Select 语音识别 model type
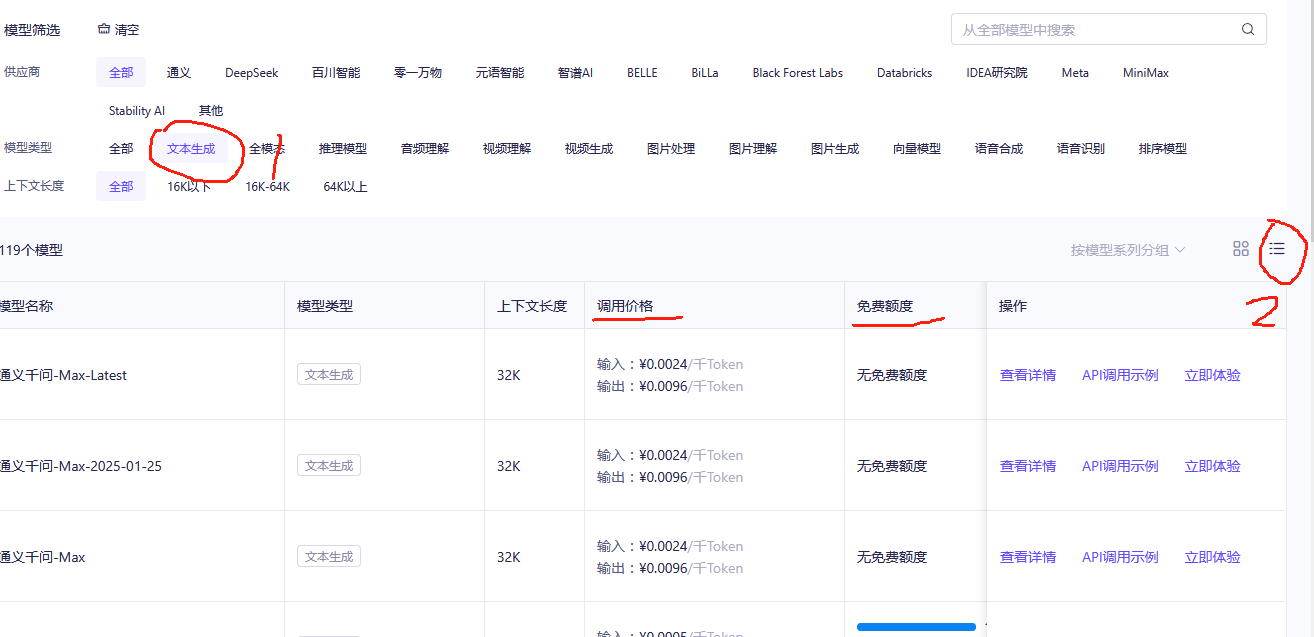1314x637 pixels. pos(1081,149)
